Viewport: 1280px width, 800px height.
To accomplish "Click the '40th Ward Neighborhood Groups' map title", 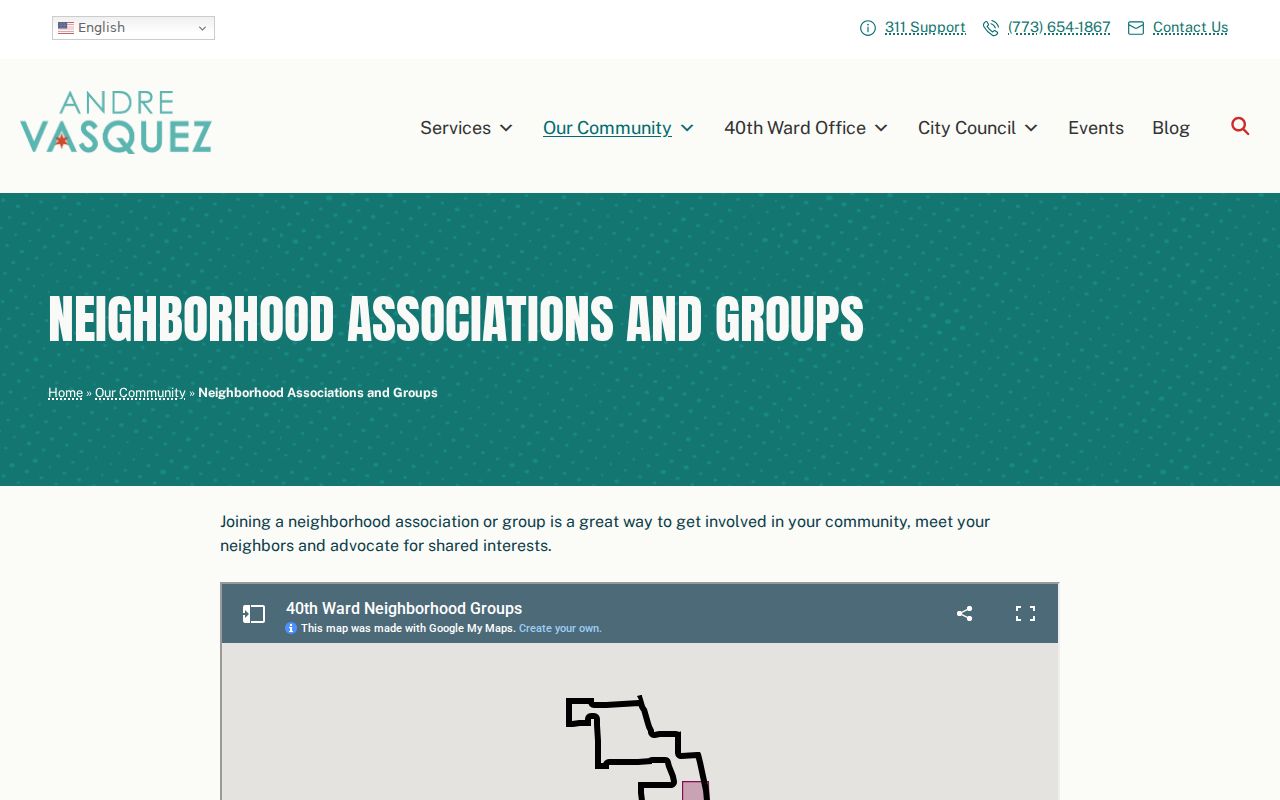I will [404, 608].
